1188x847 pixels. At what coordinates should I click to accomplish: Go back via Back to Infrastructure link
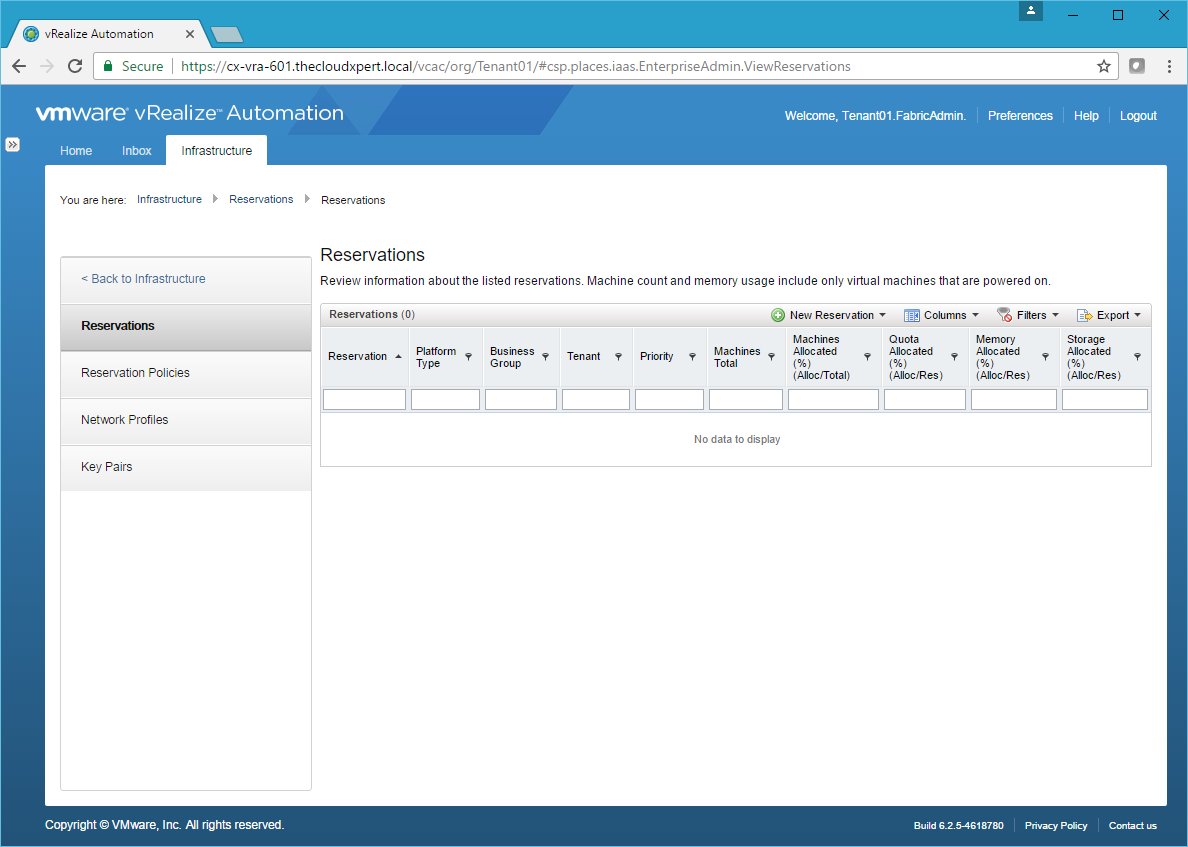[143, 279]
